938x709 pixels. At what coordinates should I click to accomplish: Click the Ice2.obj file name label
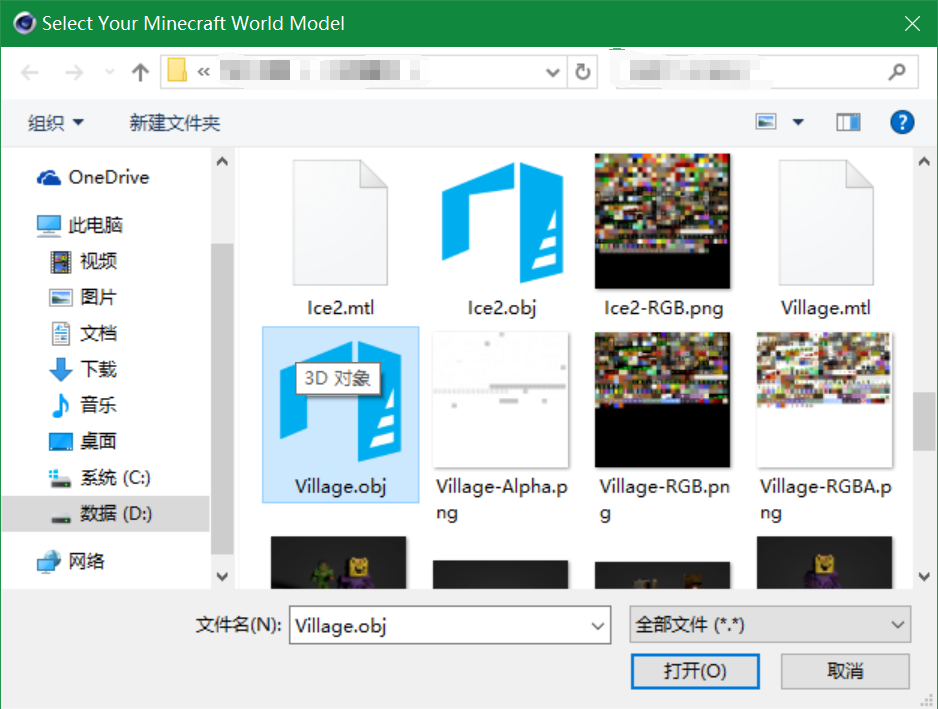502,308
